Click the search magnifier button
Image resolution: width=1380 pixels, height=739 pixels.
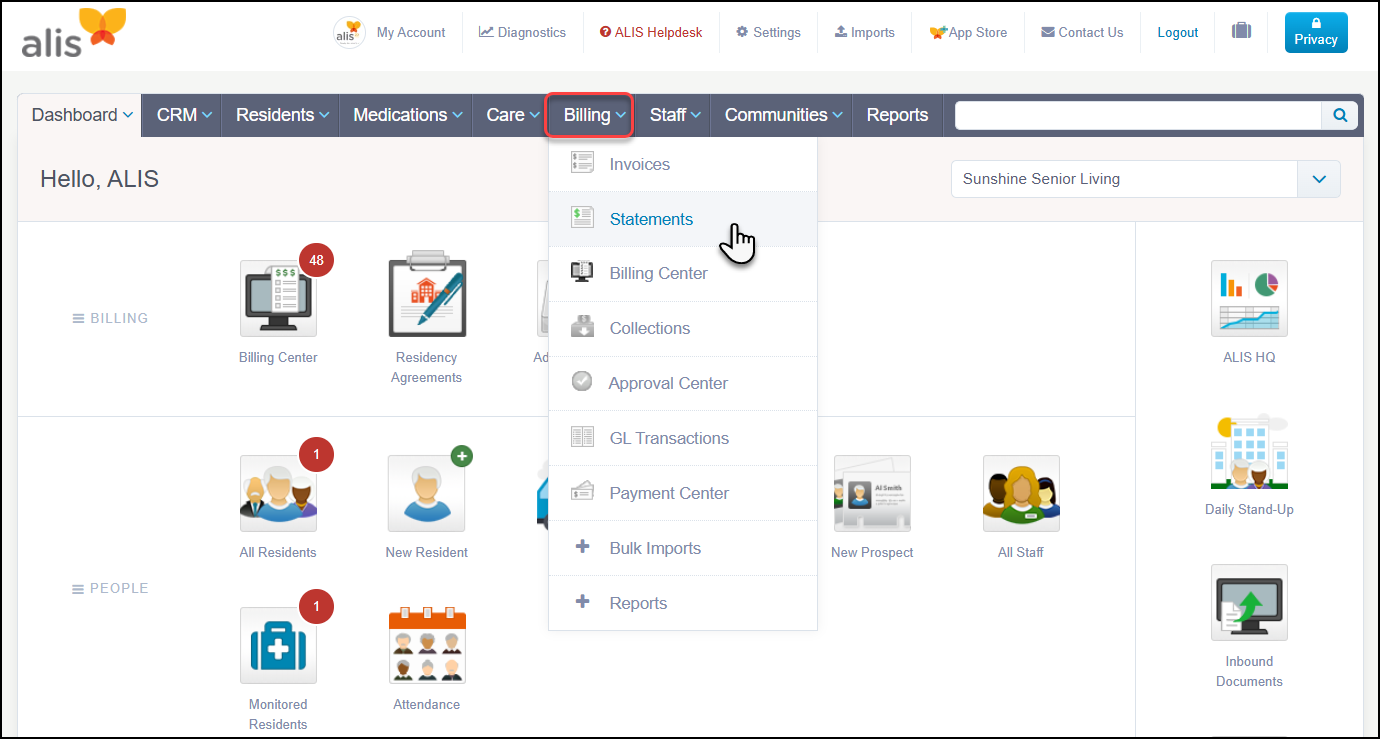pyautogui.click(x=1340, y=115)
